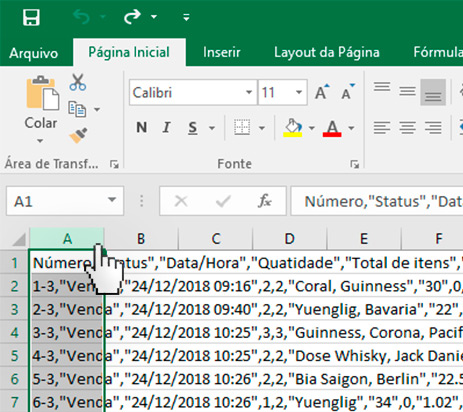The height and width of the screenshot is (412, 463).
Task: Click the Cut scissors icon
Action: click(x=78, y=82)
